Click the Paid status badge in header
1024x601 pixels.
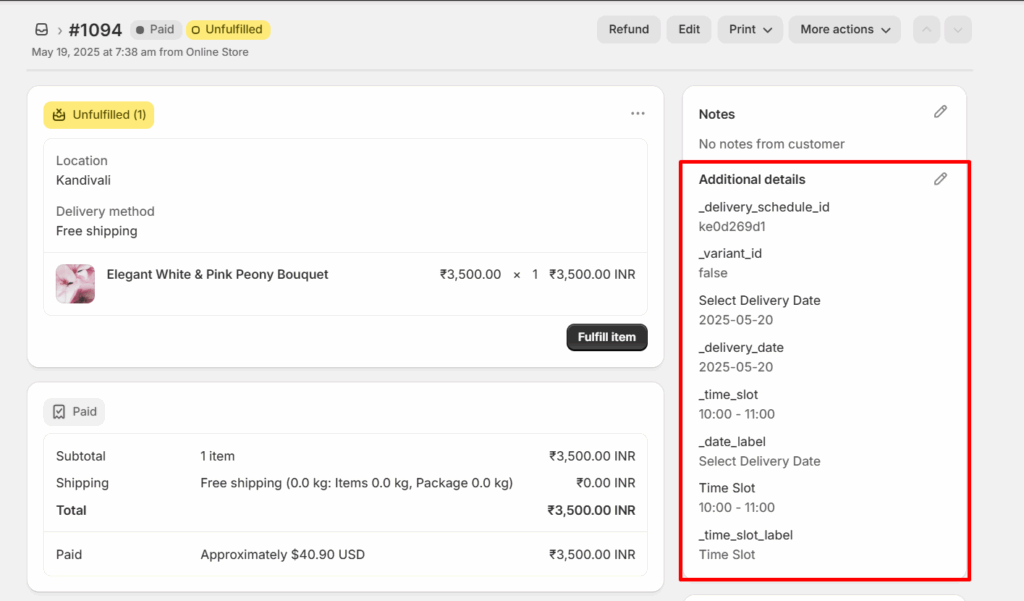(x=154, y=30)
